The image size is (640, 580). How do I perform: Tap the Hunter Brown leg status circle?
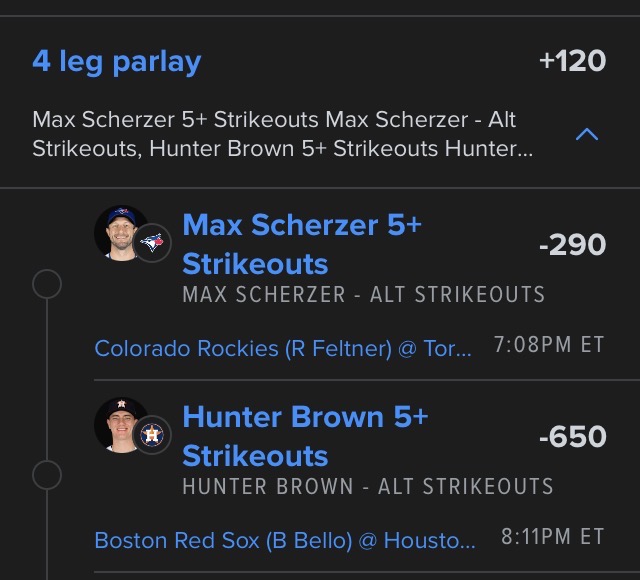tap(47, 473)
